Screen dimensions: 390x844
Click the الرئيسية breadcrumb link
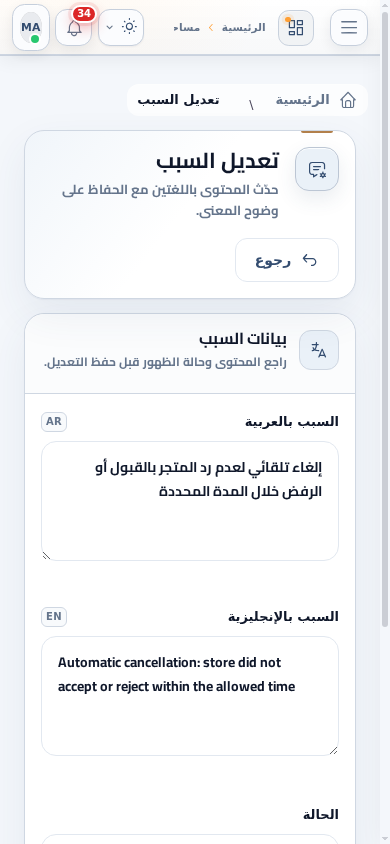(x=302, y=100)
